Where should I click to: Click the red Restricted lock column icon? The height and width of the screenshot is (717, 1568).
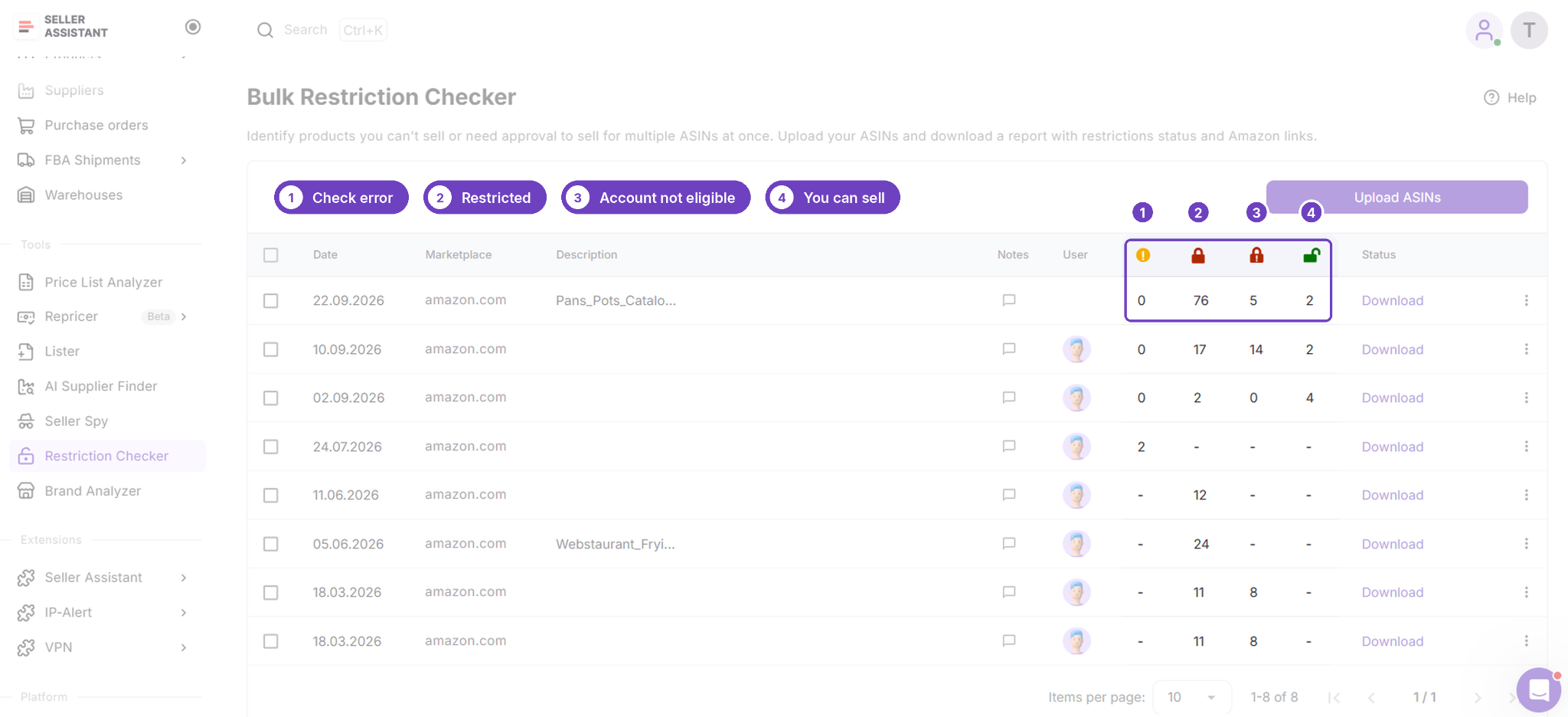[x=1198, y=255]
